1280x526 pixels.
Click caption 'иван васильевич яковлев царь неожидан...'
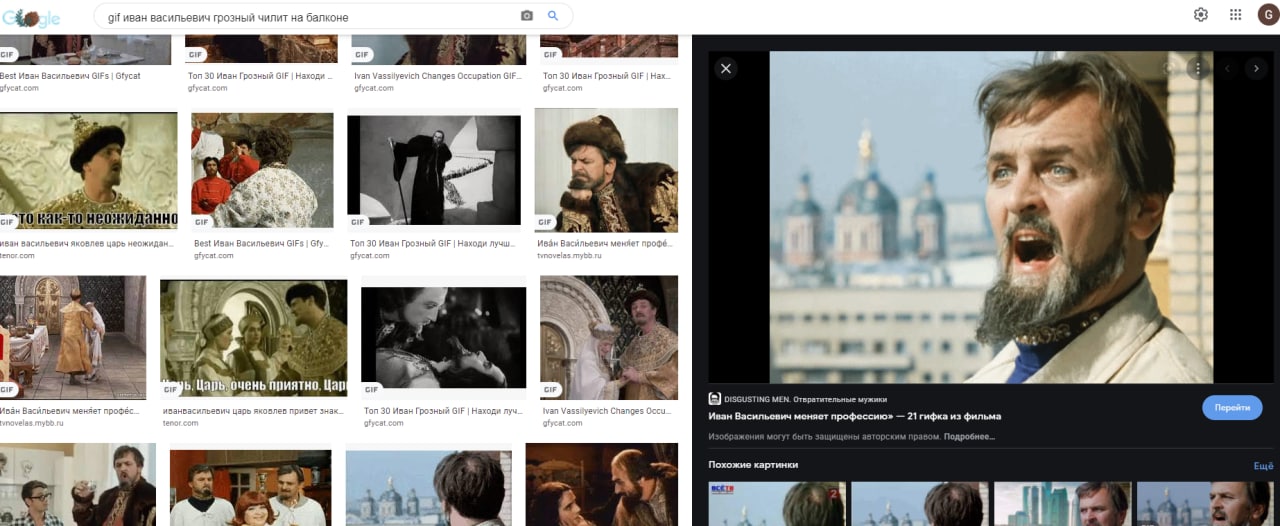[x=87, y=244]
